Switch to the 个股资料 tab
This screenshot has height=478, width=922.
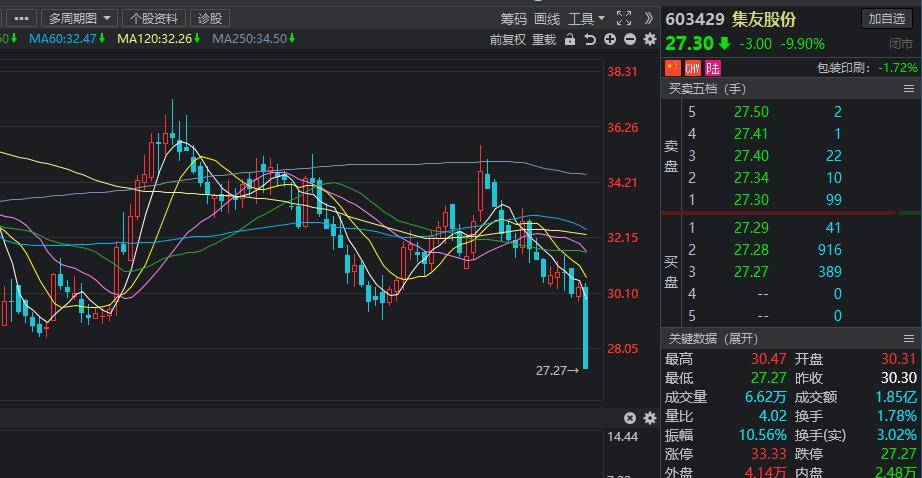(x=154, y=18)
